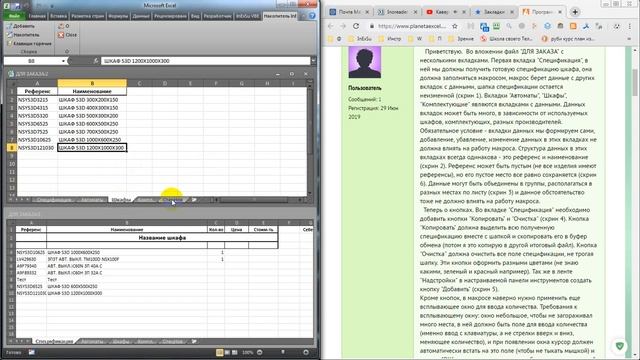Click the Name Box showing B8
This screenshot has width=640, height=360.
click(x=32, y=61)
